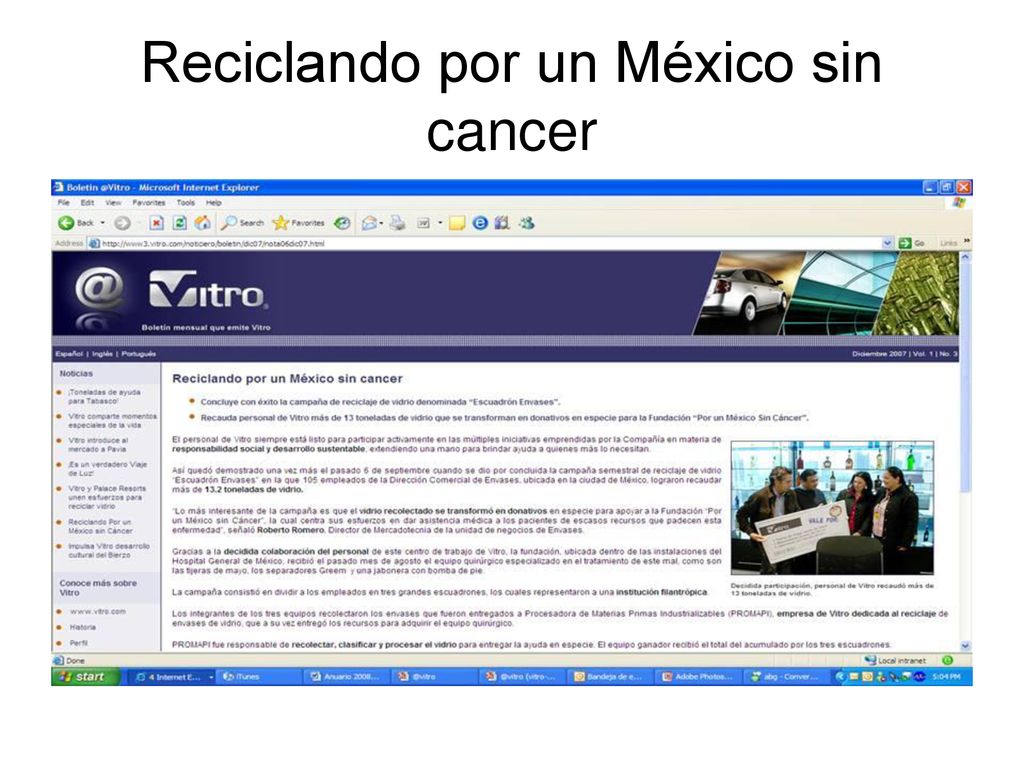Open the View menu
The height and width of the screenshot is (768, 1024).
point(113,202)
